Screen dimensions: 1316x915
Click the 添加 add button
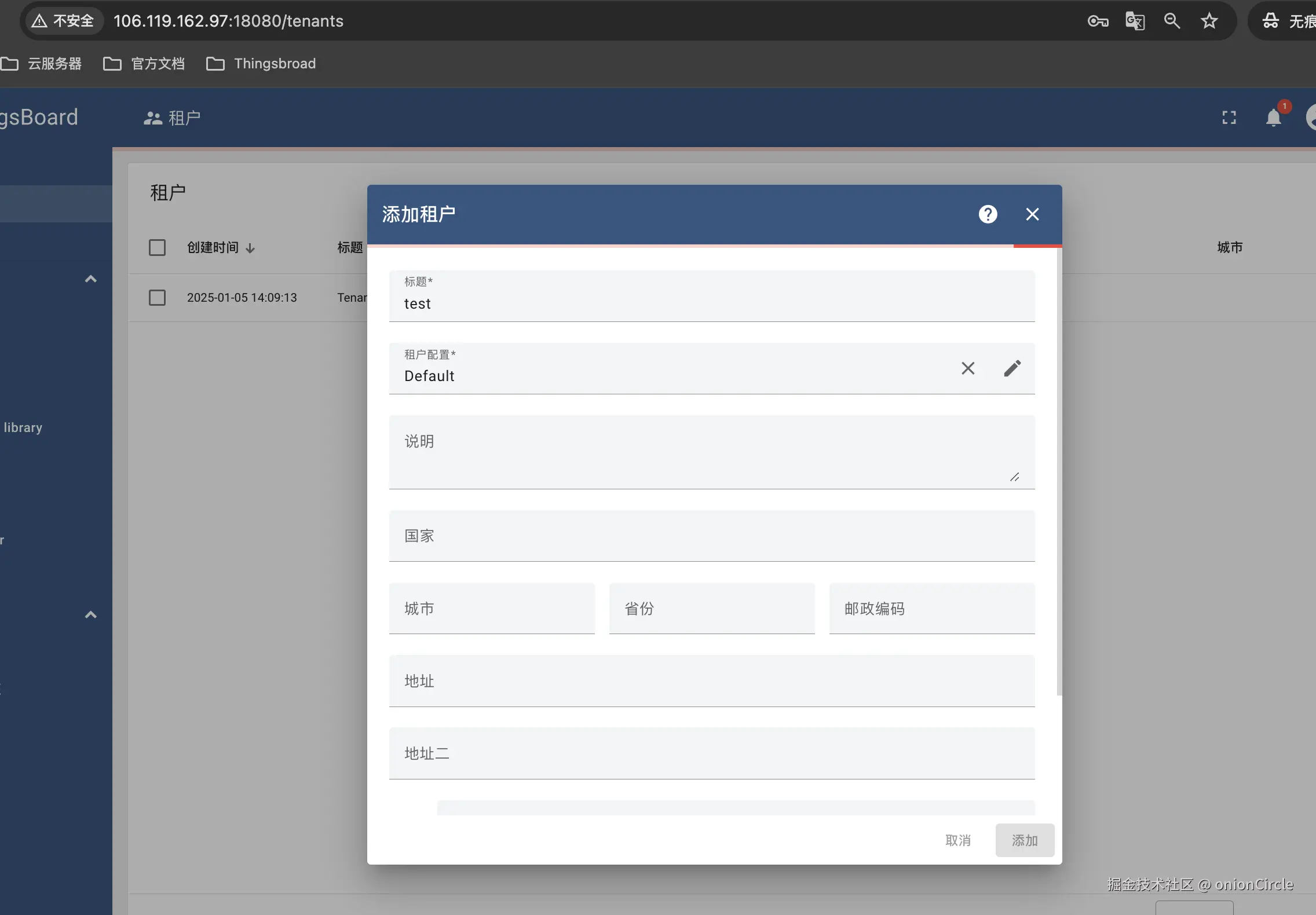(x=1024, y=840)
